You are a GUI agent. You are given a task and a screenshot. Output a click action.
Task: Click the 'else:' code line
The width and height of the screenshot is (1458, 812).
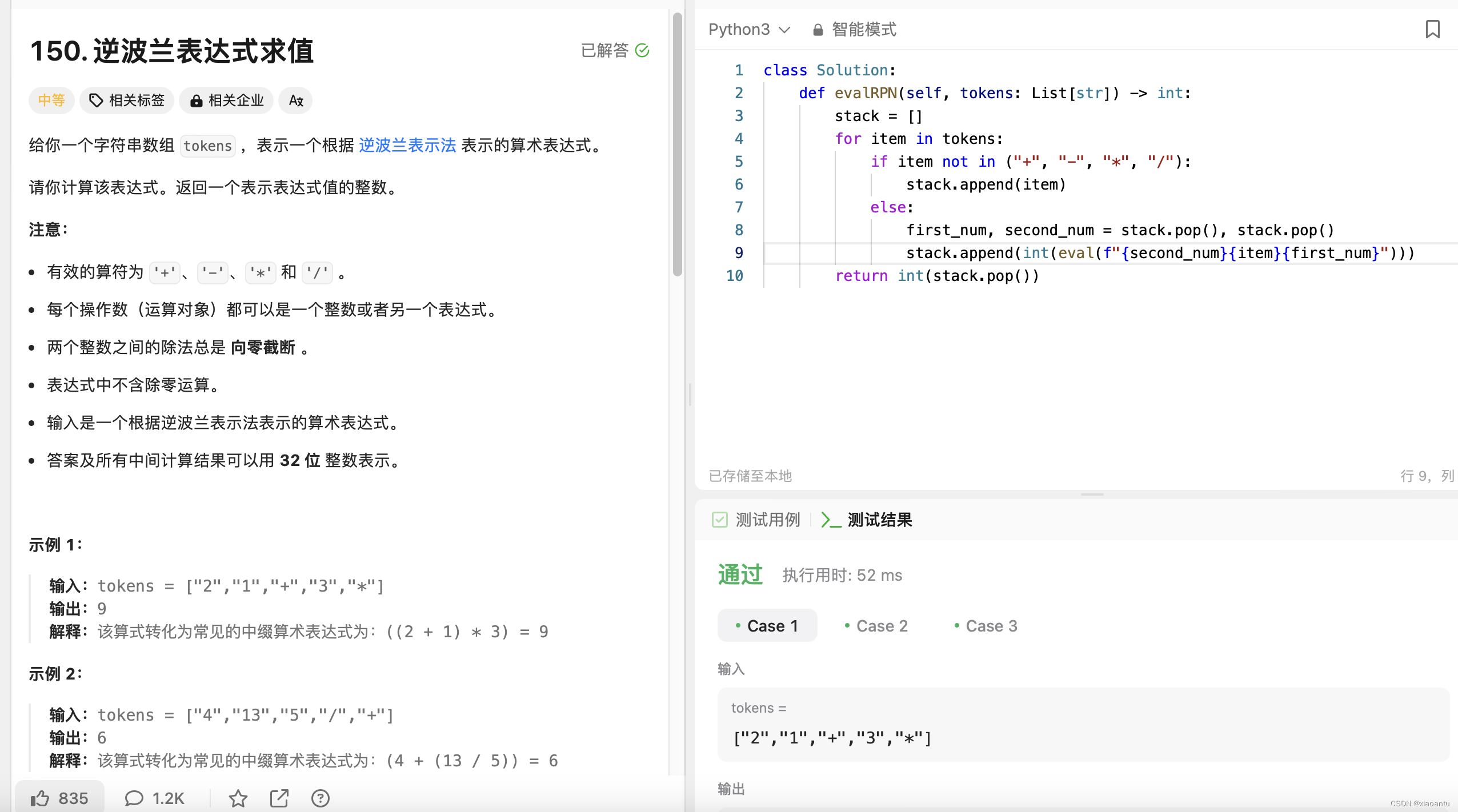(x=892, y=207)
